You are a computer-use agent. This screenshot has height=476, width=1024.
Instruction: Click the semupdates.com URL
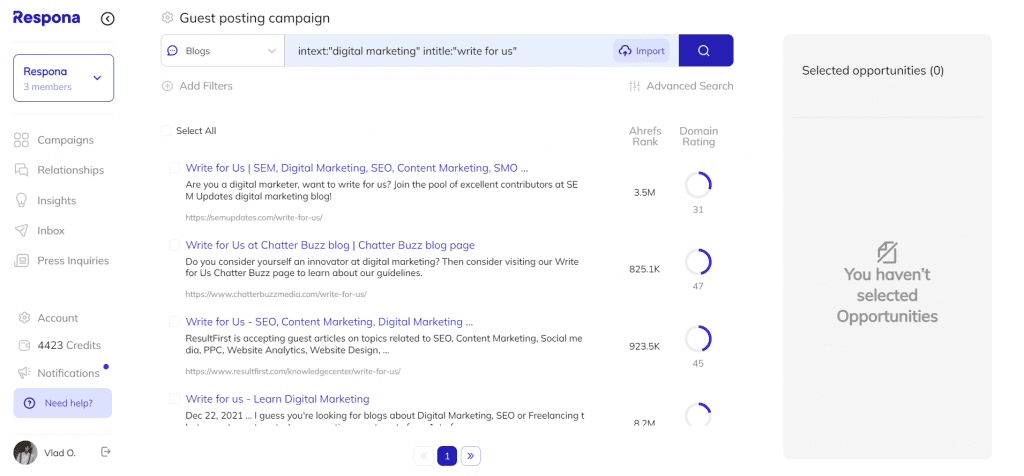tap(253, 217)
